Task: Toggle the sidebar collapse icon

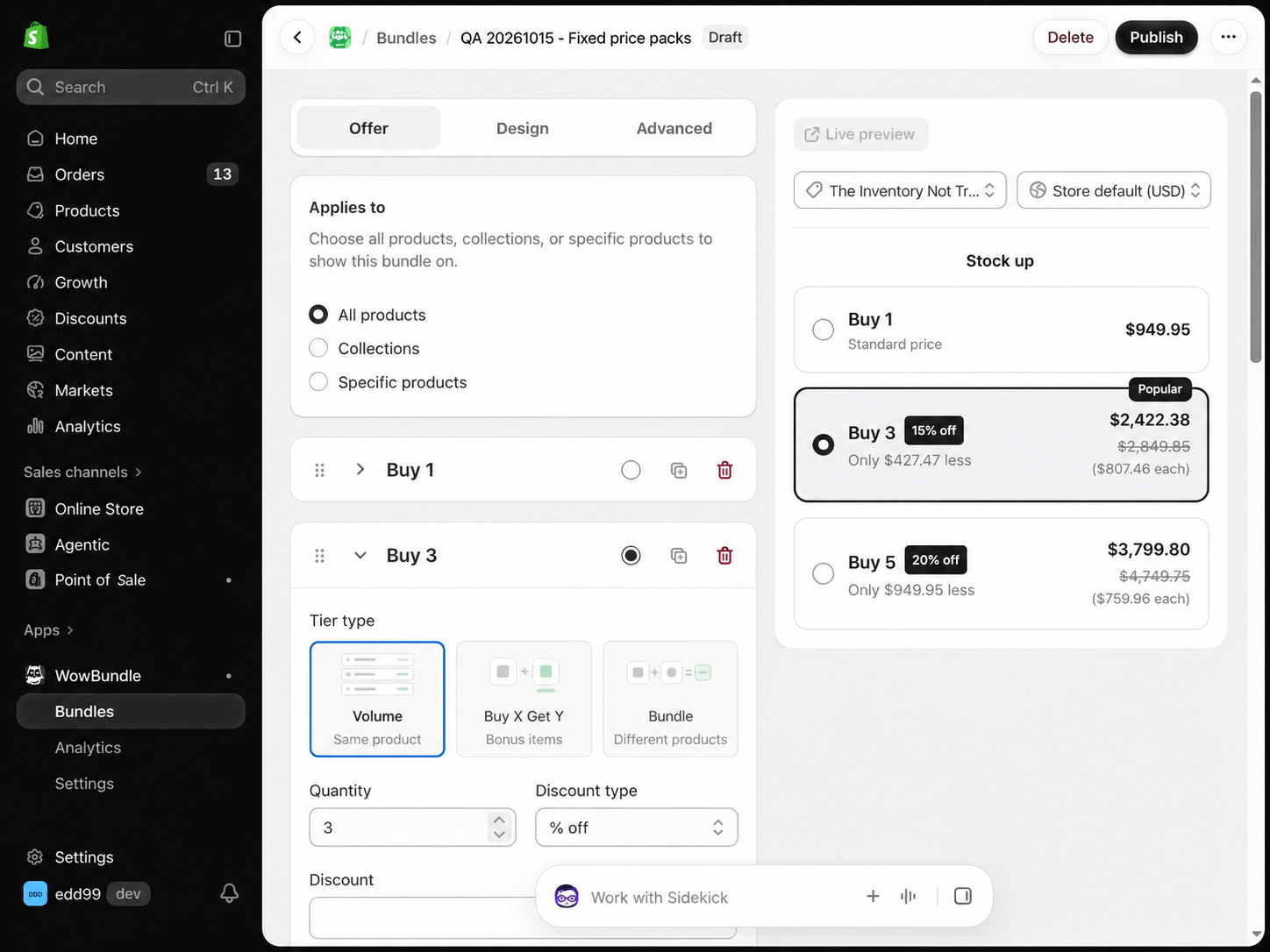Action: tap(232, 39)
